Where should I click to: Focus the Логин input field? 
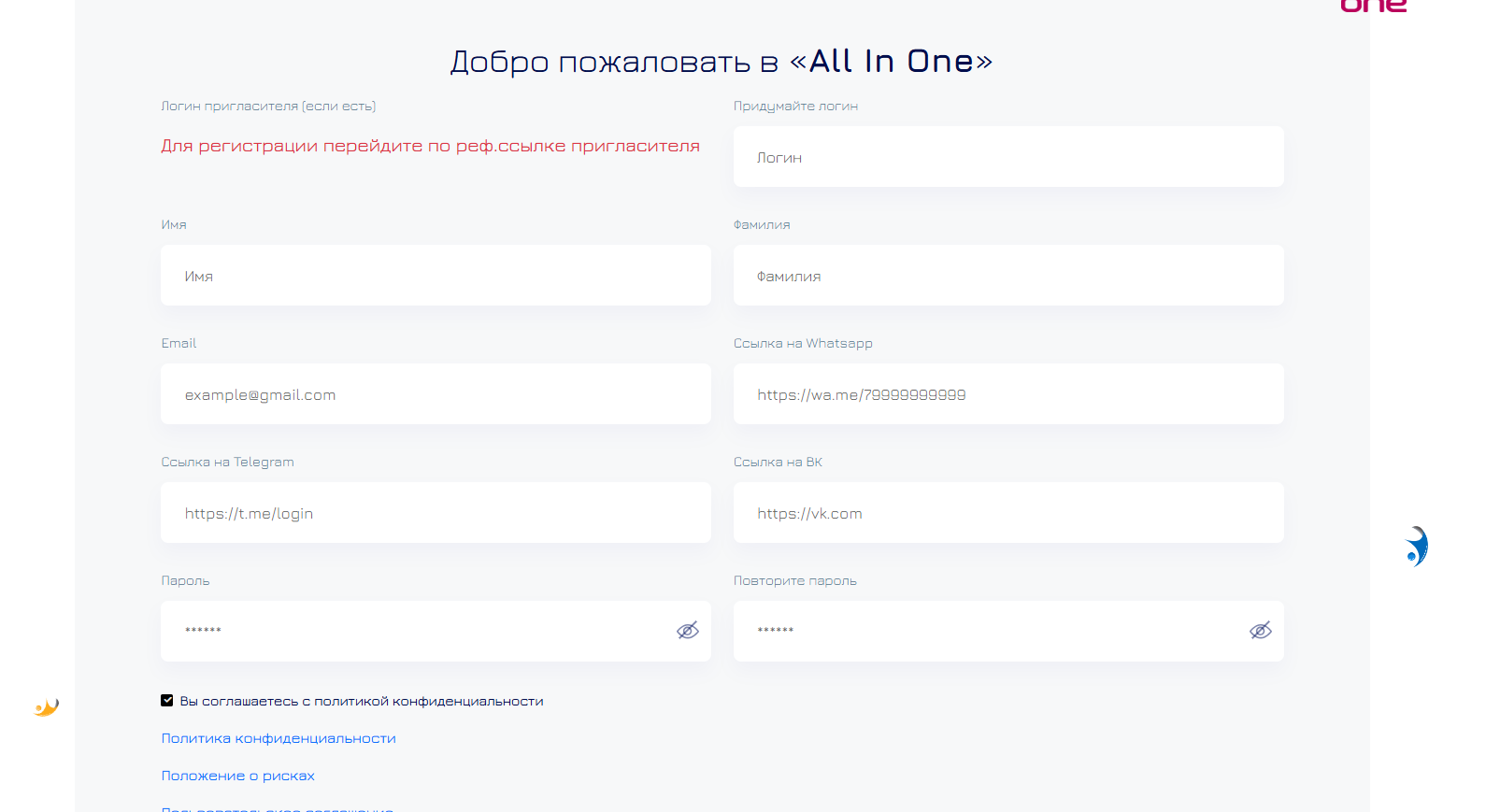pyautogui.click(x=1008, y=157)
